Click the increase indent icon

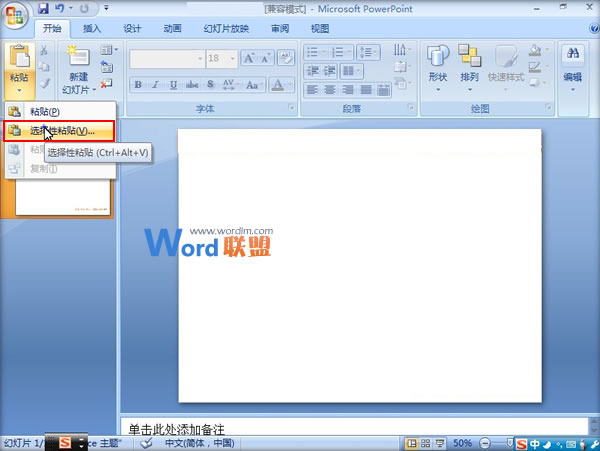[329, 71]
